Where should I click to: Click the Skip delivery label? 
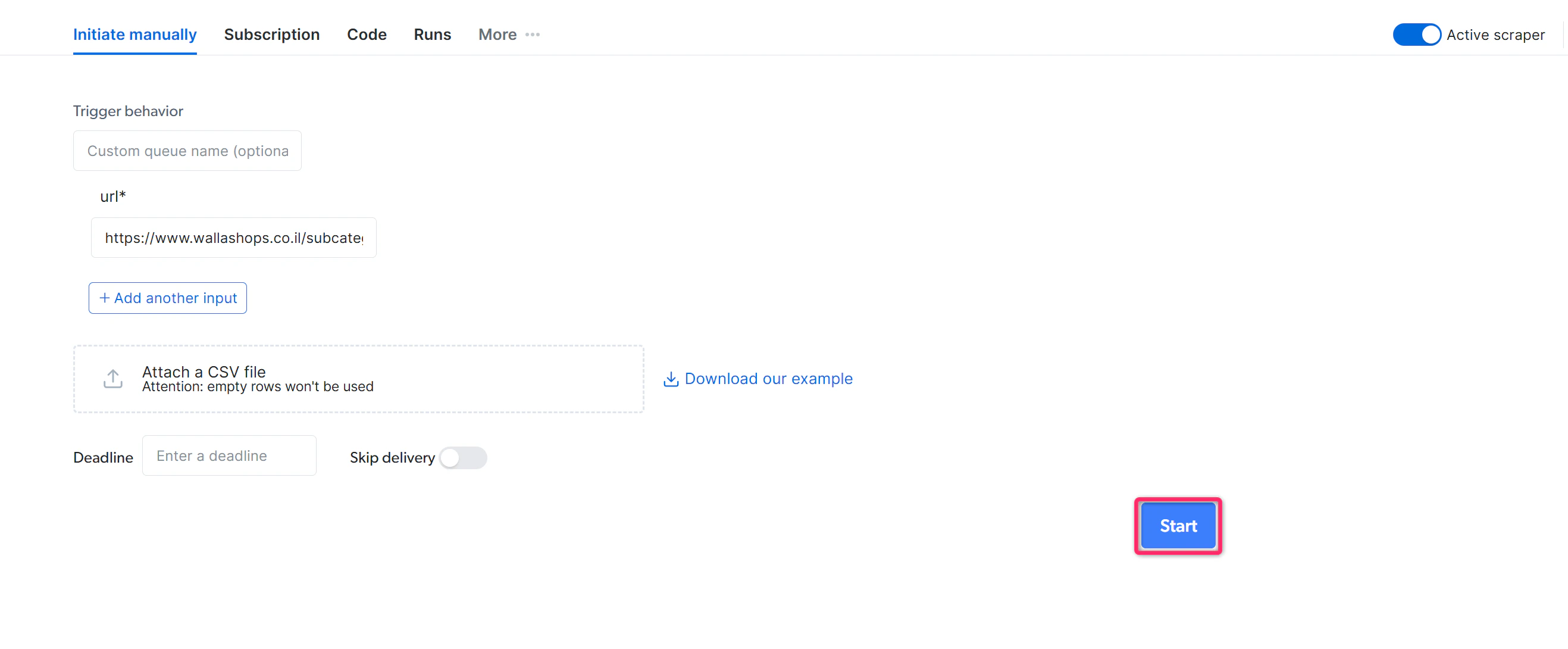tap(392, 457)
